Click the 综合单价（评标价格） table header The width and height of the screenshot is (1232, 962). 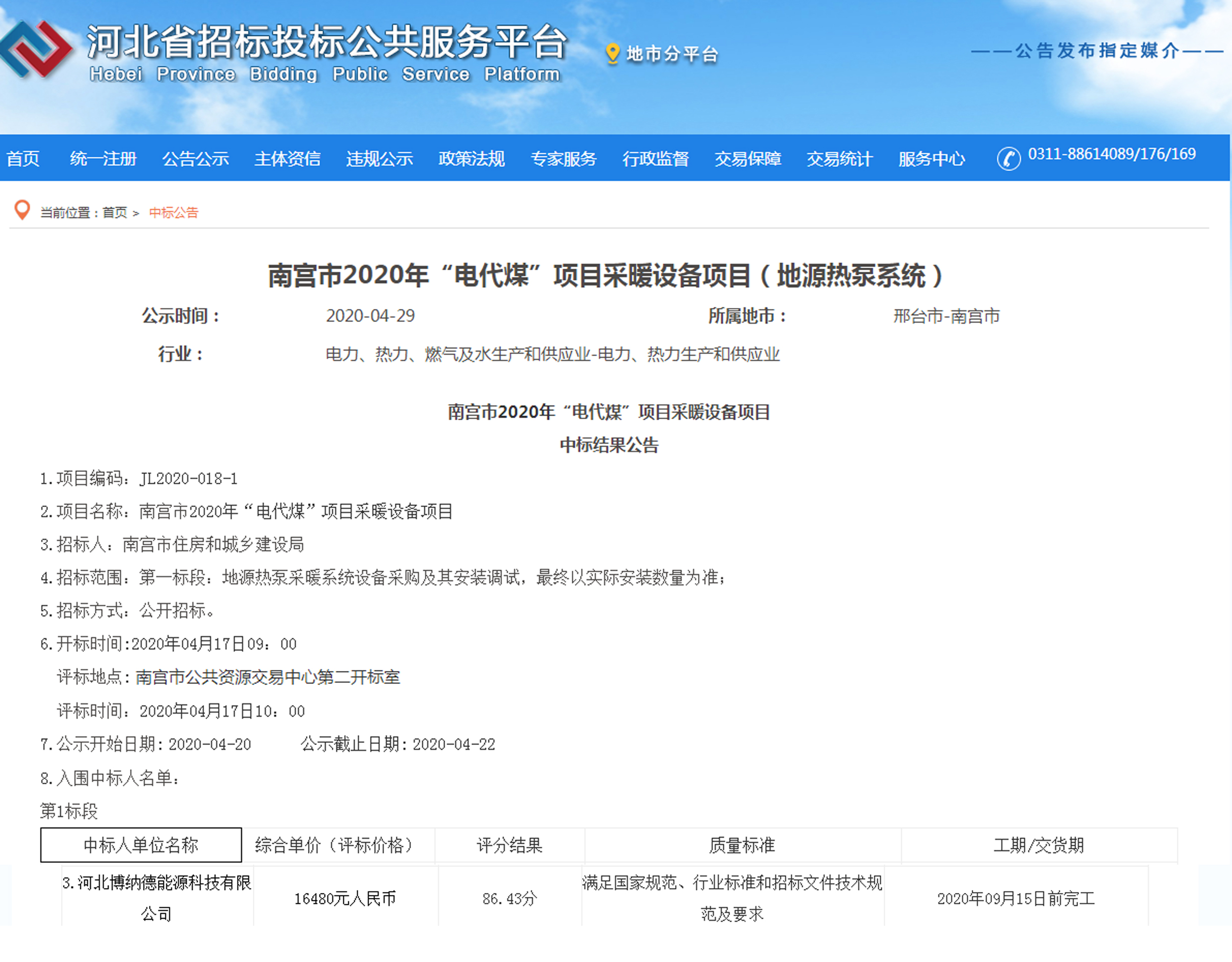click(338, 845)
